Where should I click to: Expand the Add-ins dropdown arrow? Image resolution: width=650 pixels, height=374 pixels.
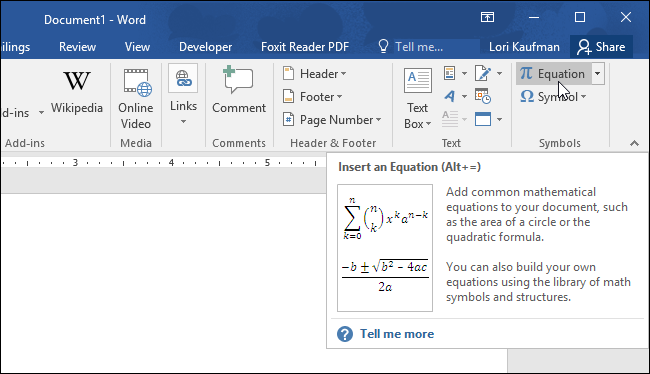(41, 112)
